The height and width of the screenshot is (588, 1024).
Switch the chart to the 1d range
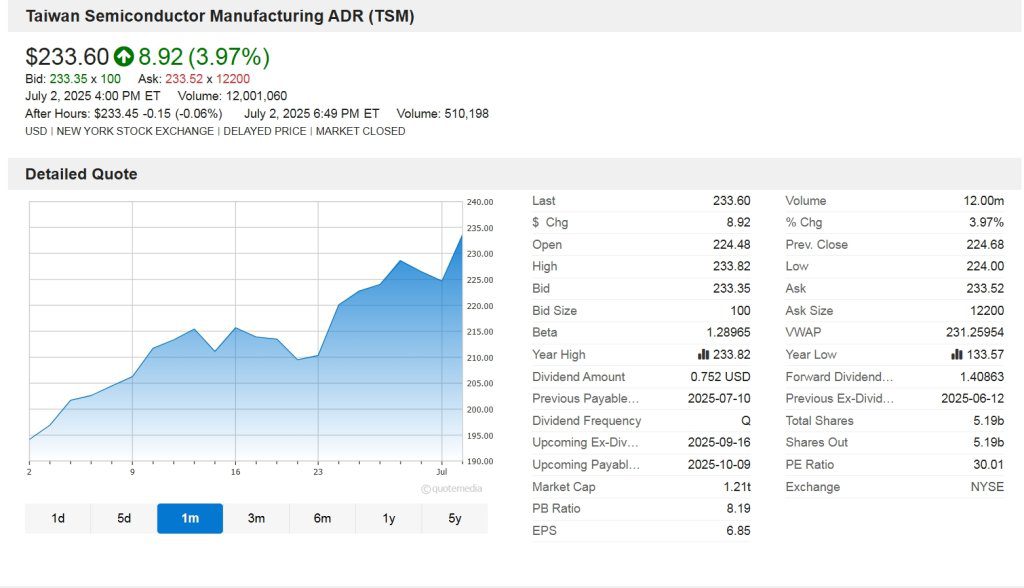58,518
